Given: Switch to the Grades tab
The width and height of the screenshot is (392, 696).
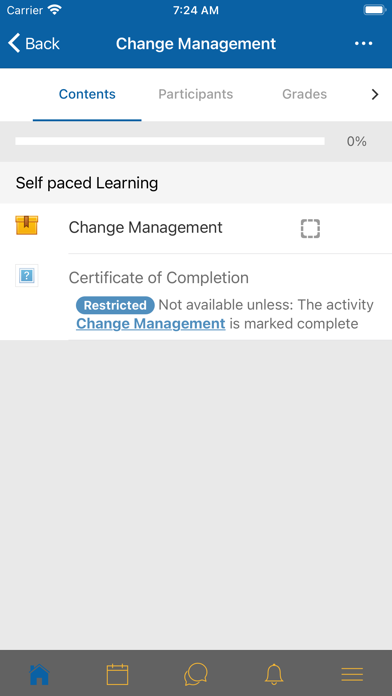Looking at the screenshot, I should 305,94.
